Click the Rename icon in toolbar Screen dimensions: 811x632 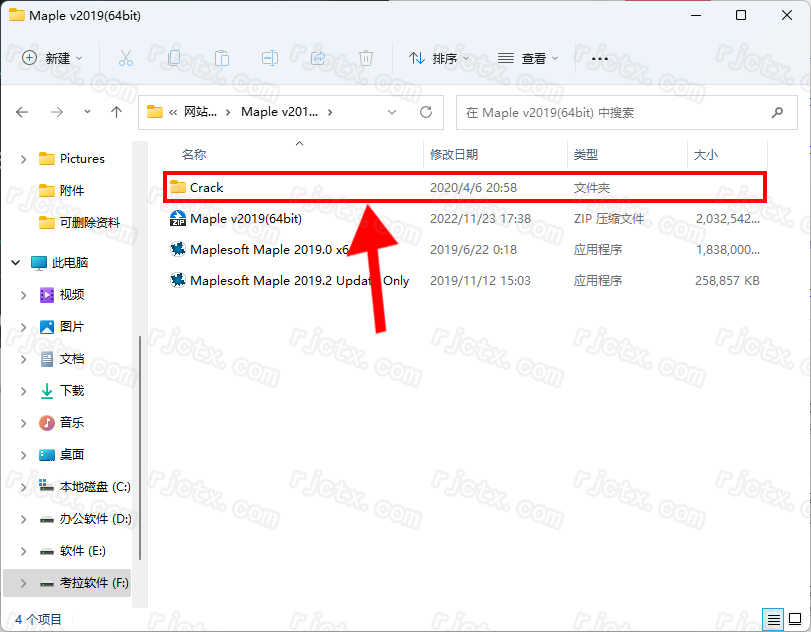[x=270, y=58]
